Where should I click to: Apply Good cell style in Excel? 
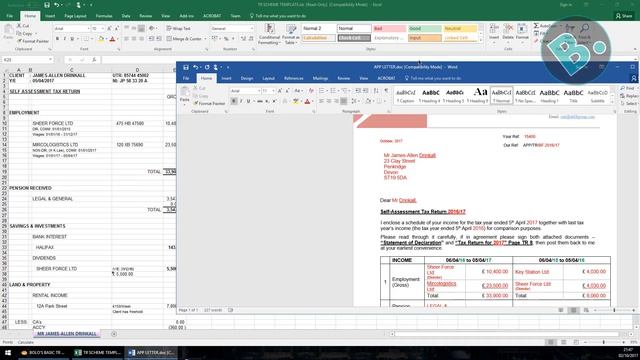click(x=424, y=29)
